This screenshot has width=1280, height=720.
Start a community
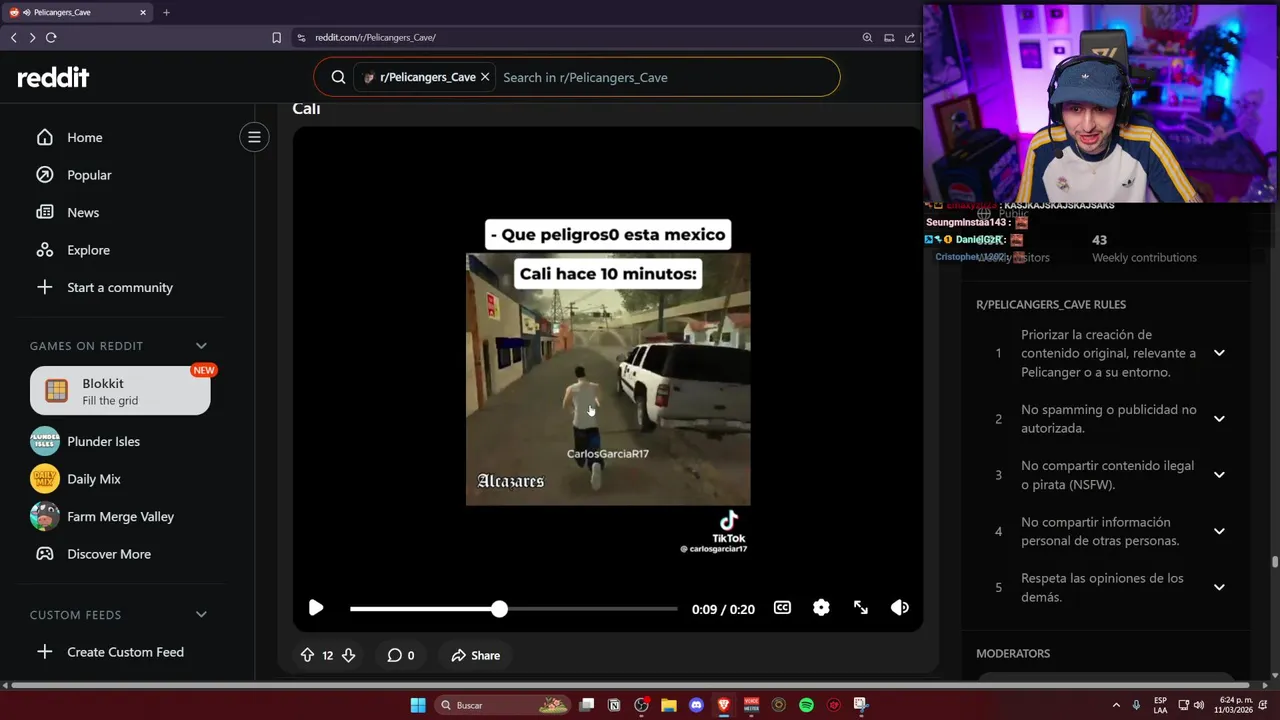click(x=120, y=288)
